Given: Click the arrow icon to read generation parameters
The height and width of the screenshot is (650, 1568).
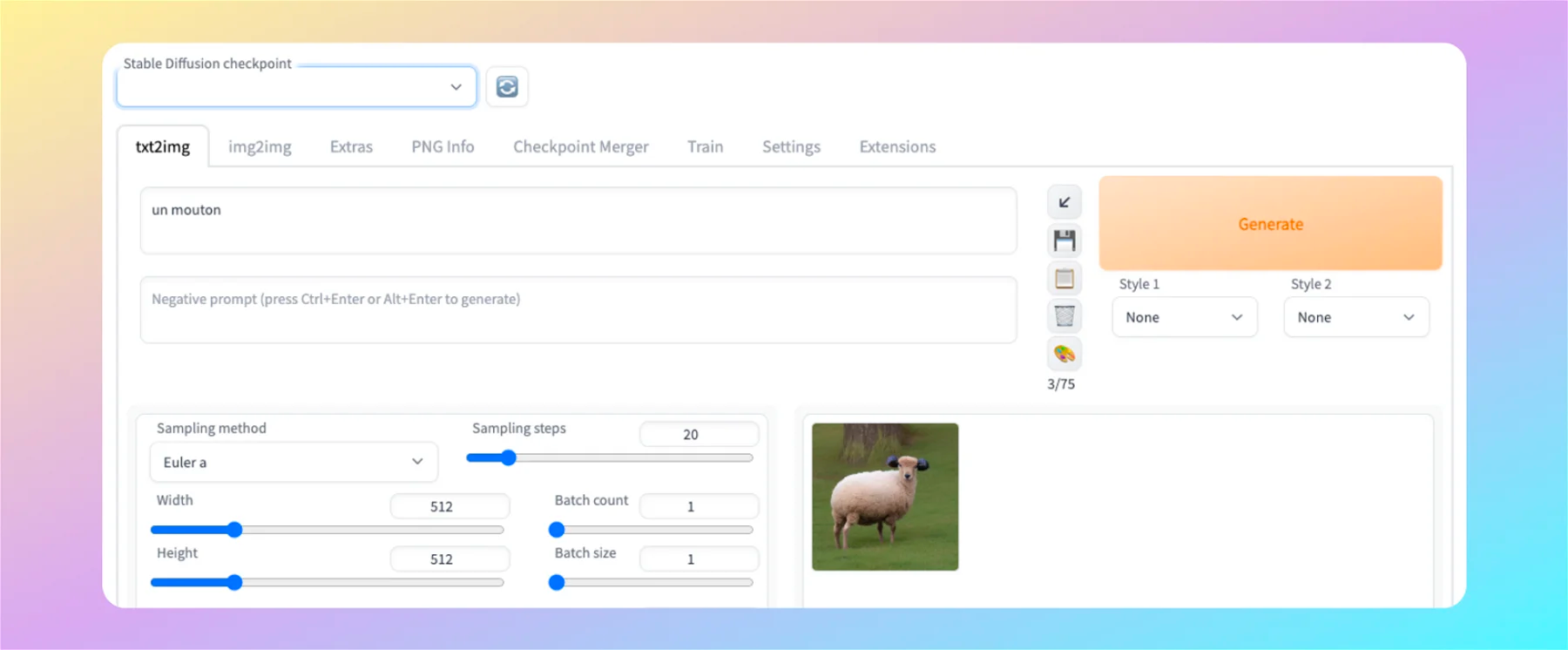Looking at the screenshot, I should [x=1064, y=202].
